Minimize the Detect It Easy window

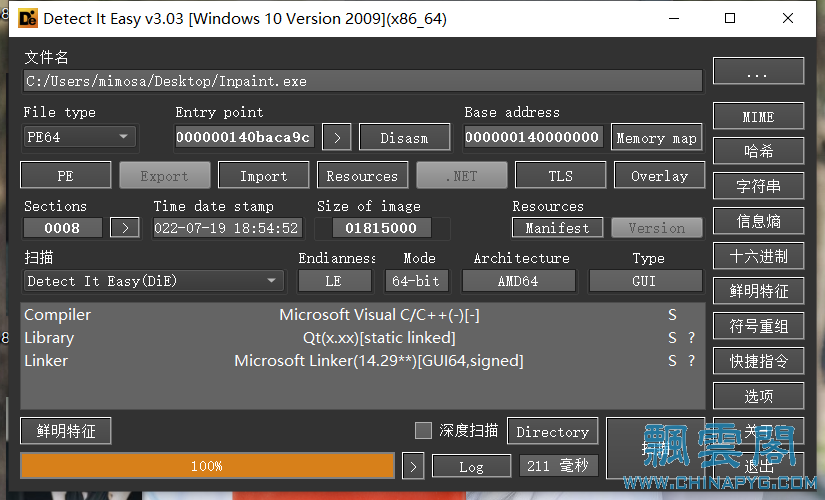tap(674, 18)
